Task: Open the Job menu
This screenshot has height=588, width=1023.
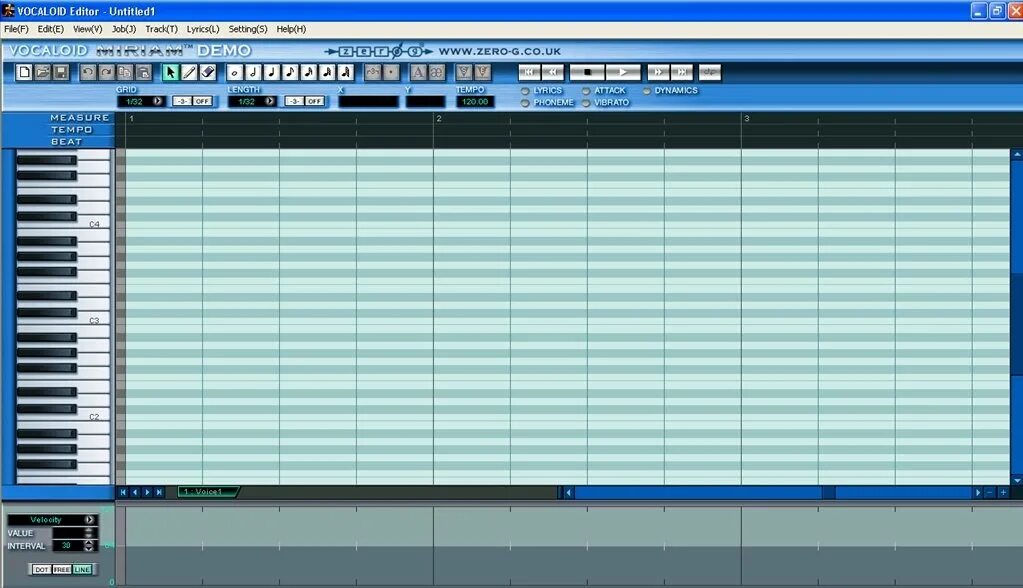Action: 122,28
